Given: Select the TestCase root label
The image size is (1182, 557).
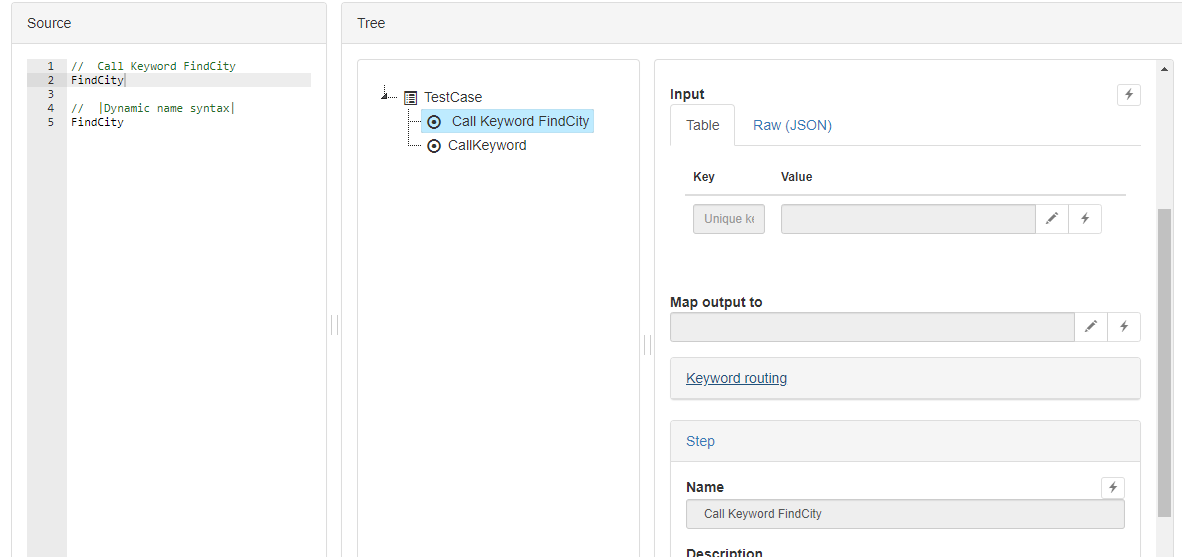Looking at the screenshot, I should pos(453,97).
